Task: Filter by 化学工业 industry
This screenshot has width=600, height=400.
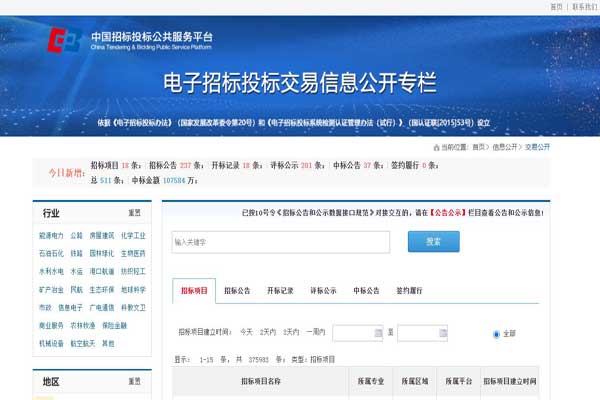Action: coord(133,235)
